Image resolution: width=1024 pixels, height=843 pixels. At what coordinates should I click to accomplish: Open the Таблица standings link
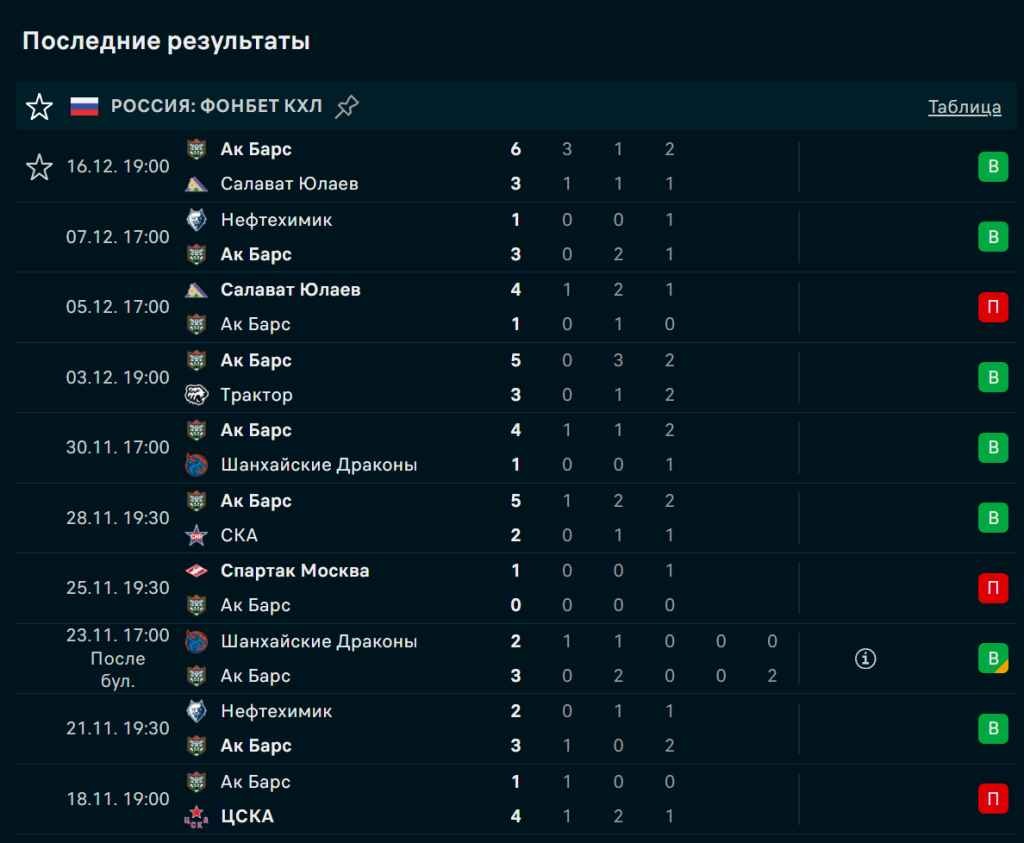pyautogui.click(x=964, y=107)
